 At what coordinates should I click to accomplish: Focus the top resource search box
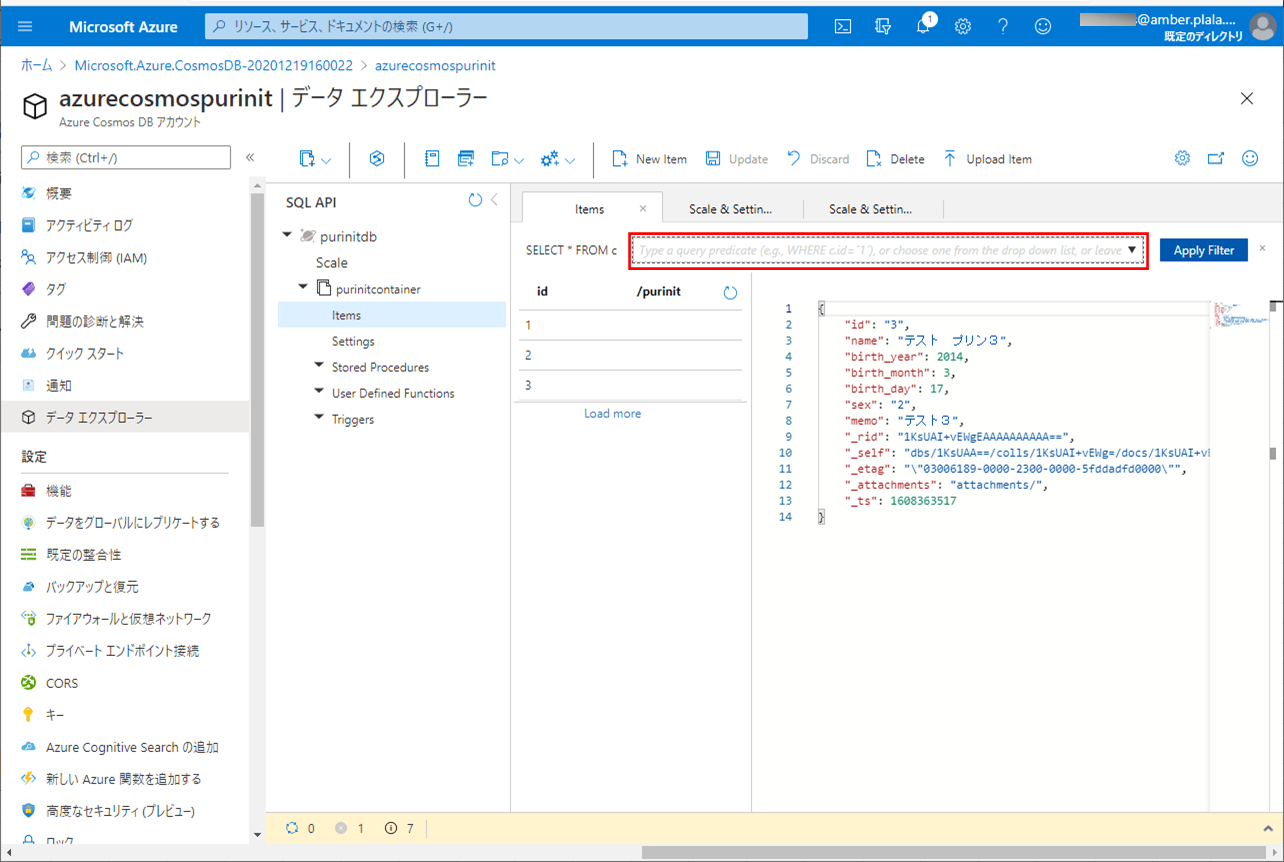point(507,27)
